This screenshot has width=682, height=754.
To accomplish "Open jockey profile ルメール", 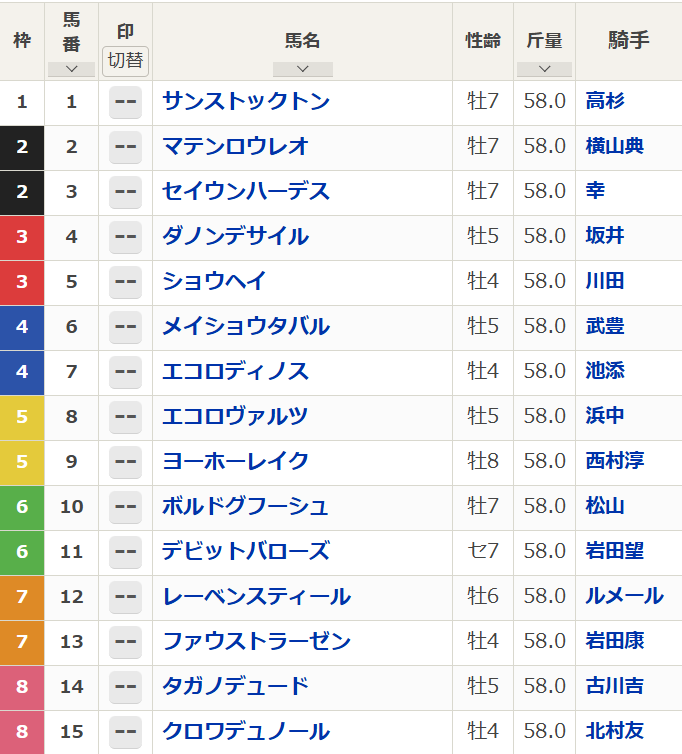I will pos(624,597).
